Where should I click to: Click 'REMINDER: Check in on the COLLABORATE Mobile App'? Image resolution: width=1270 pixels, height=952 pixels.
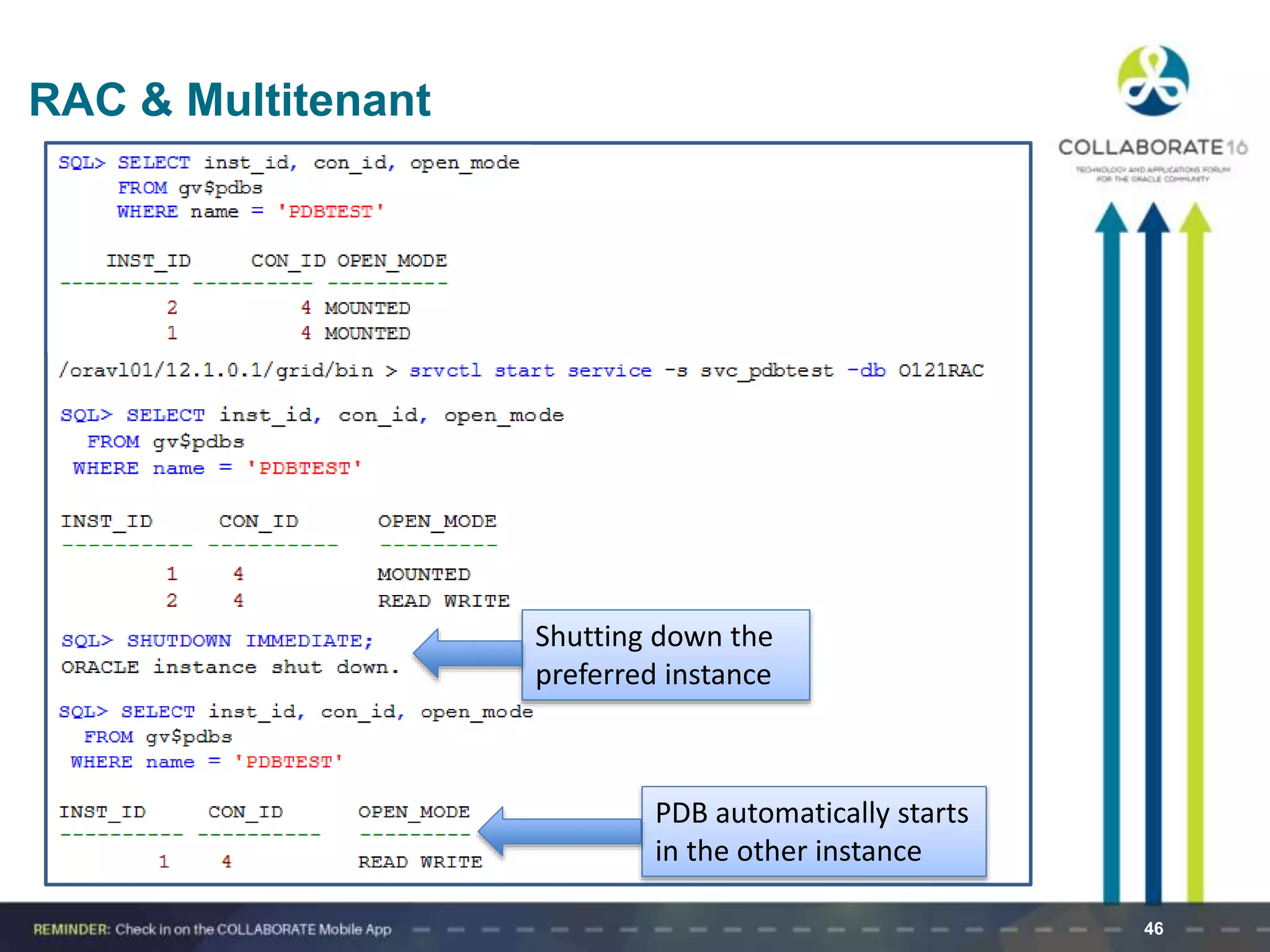(212, 929)
